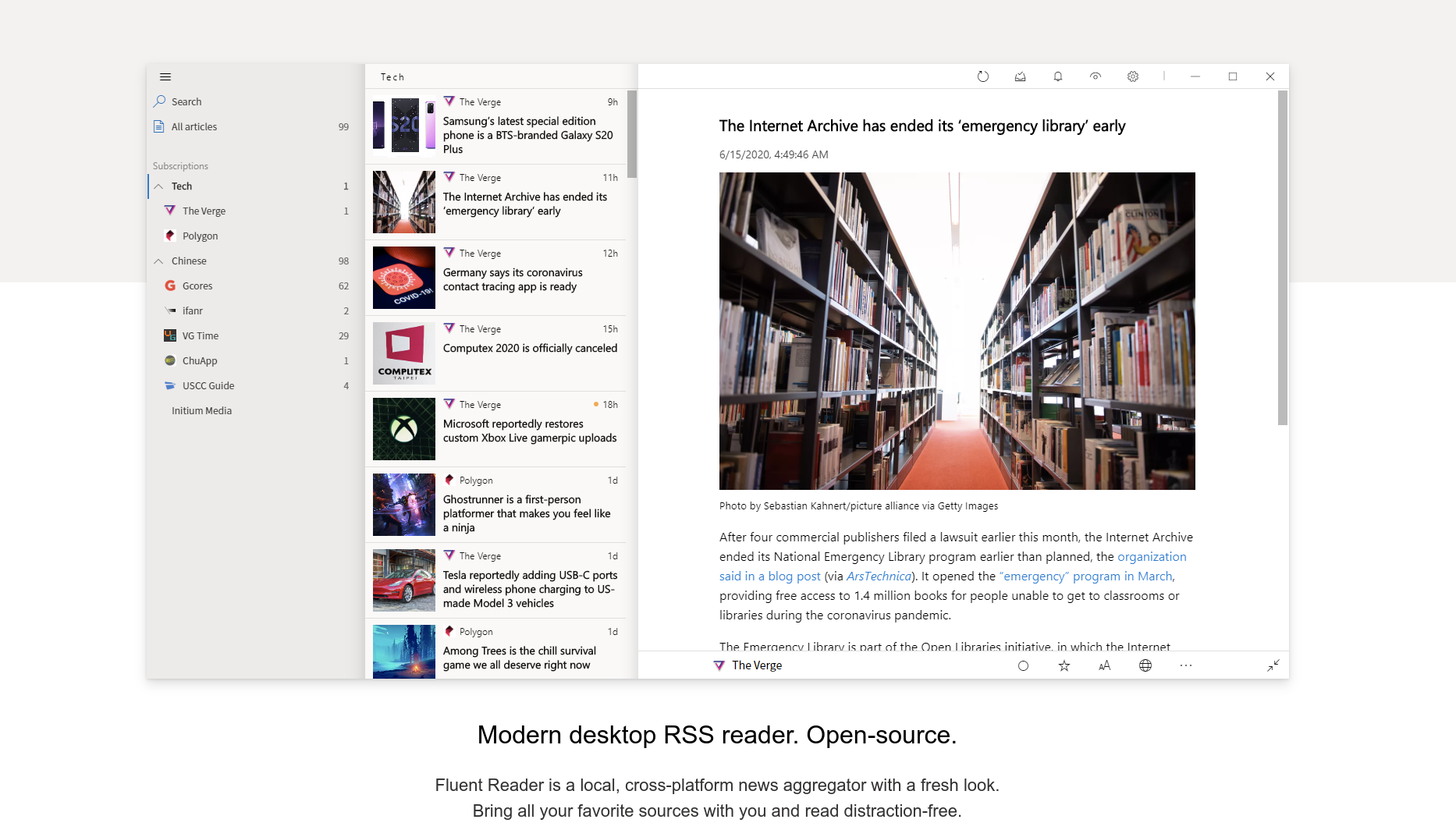Click the refresh feeds icon
The image size is (1456, 830).
click(x=983, y=76)
